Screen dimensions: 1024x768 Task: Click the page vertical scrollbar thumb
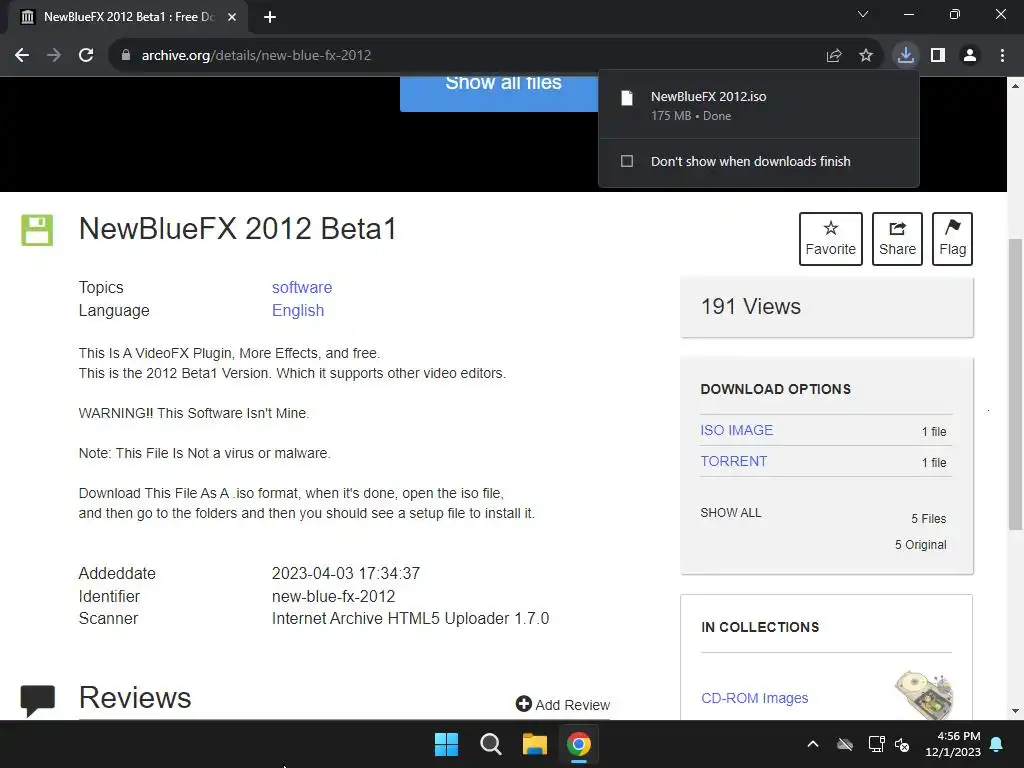(1015, 385)
